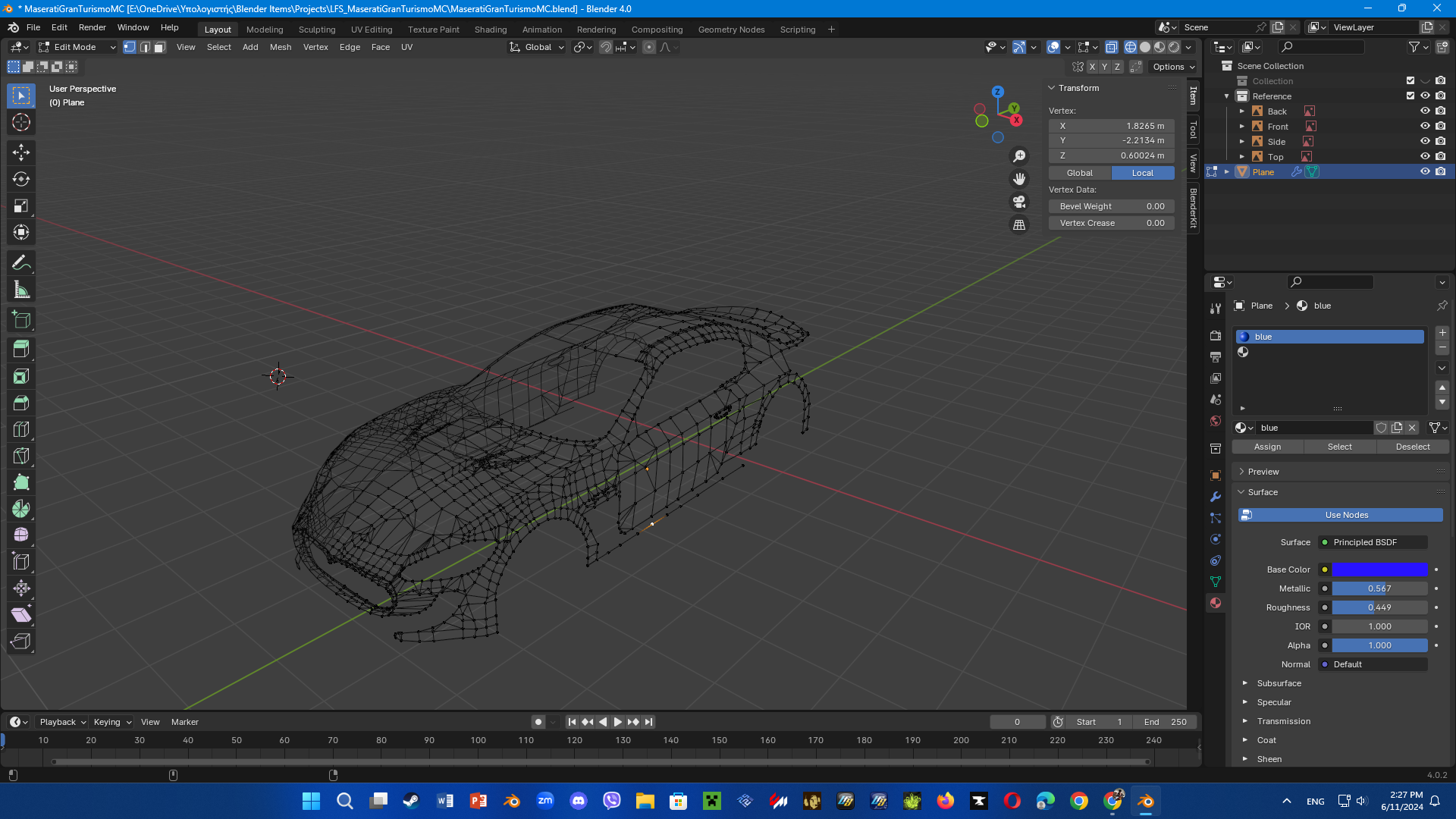Screen dimensions: 1456x819
Task: Uncheck the Reference collection checkbox
Action: click(1410, 96)
